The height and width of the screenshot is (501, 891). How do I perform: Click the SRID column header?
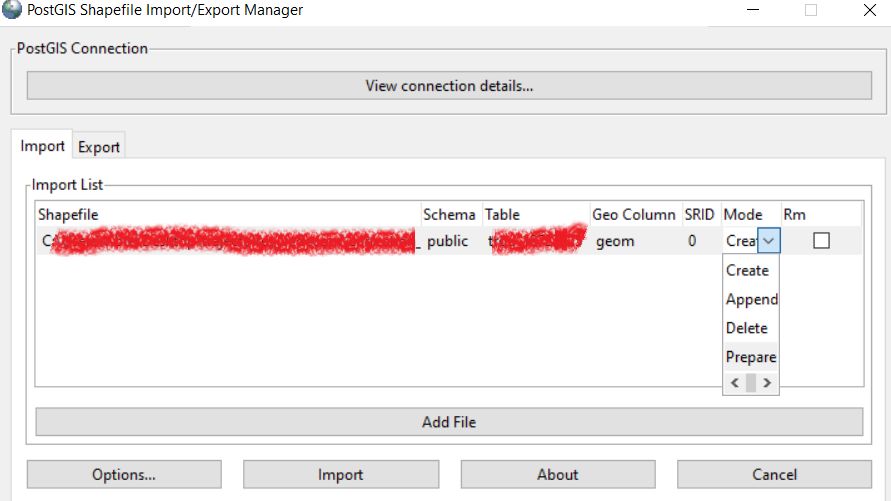(x=700, y=215)
